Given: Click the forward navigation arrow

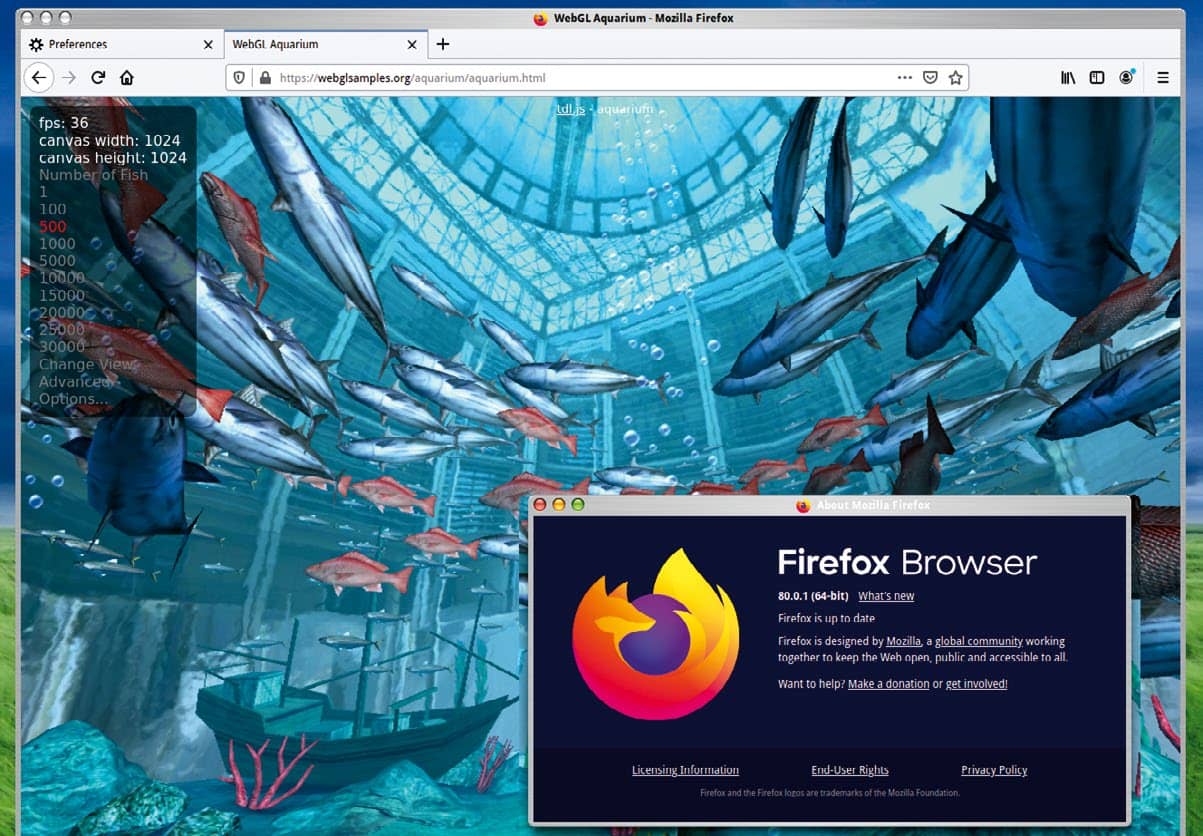Looking at the screenshot, I should (68, 77).
